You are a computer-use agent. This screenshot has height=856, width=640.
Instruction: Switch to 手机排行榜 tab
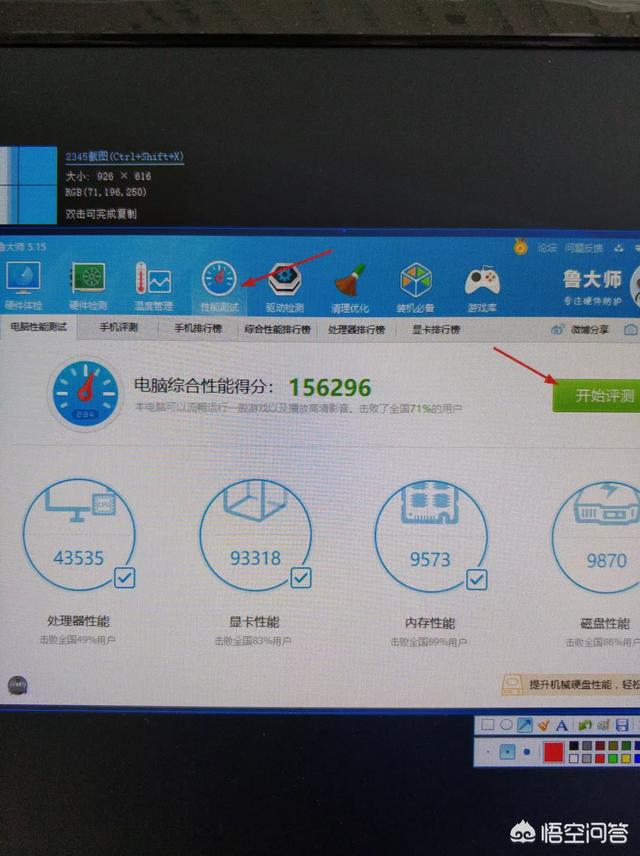[198, 328]
